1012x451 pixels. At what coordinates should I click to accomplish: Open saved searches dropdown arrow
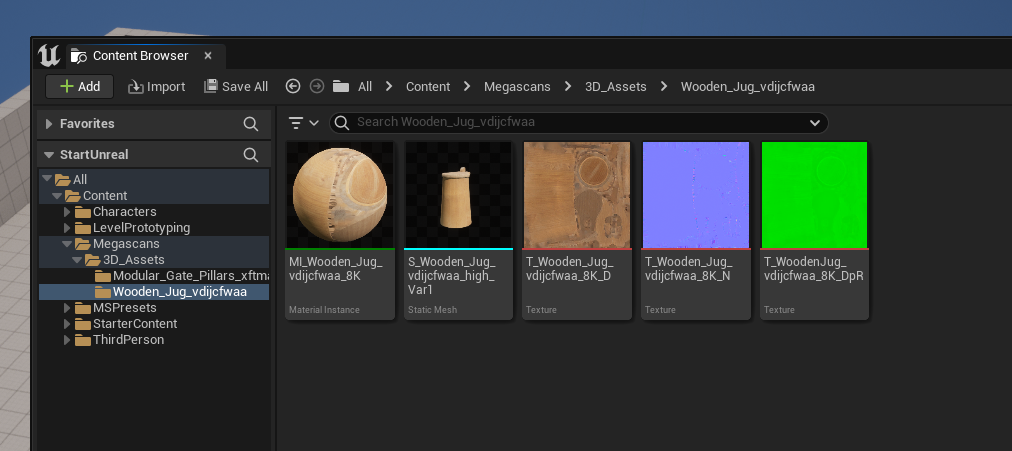point(815,123)
